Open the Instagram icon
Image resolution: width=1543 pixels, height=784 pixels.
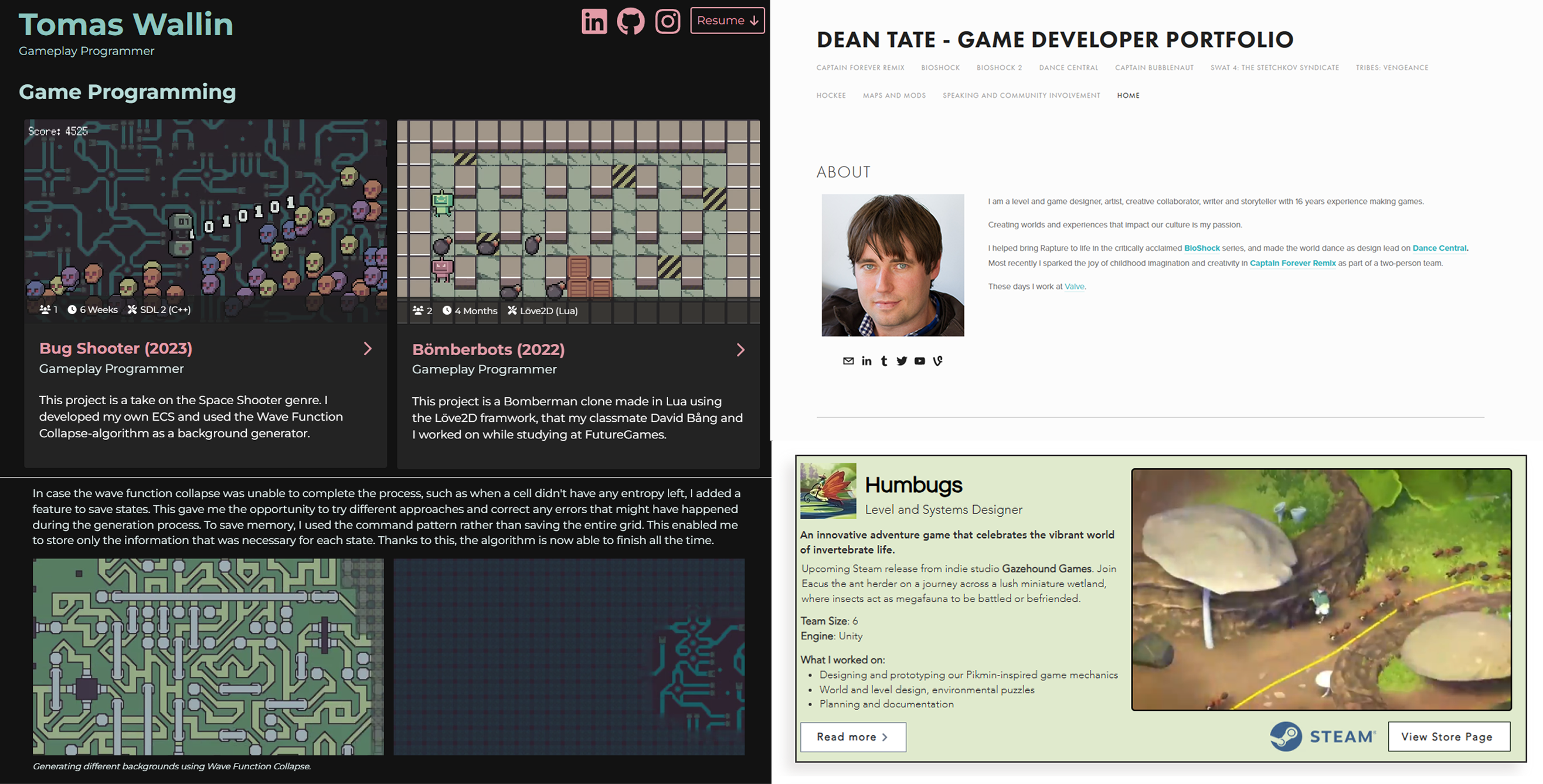click(x=667, y=22)
